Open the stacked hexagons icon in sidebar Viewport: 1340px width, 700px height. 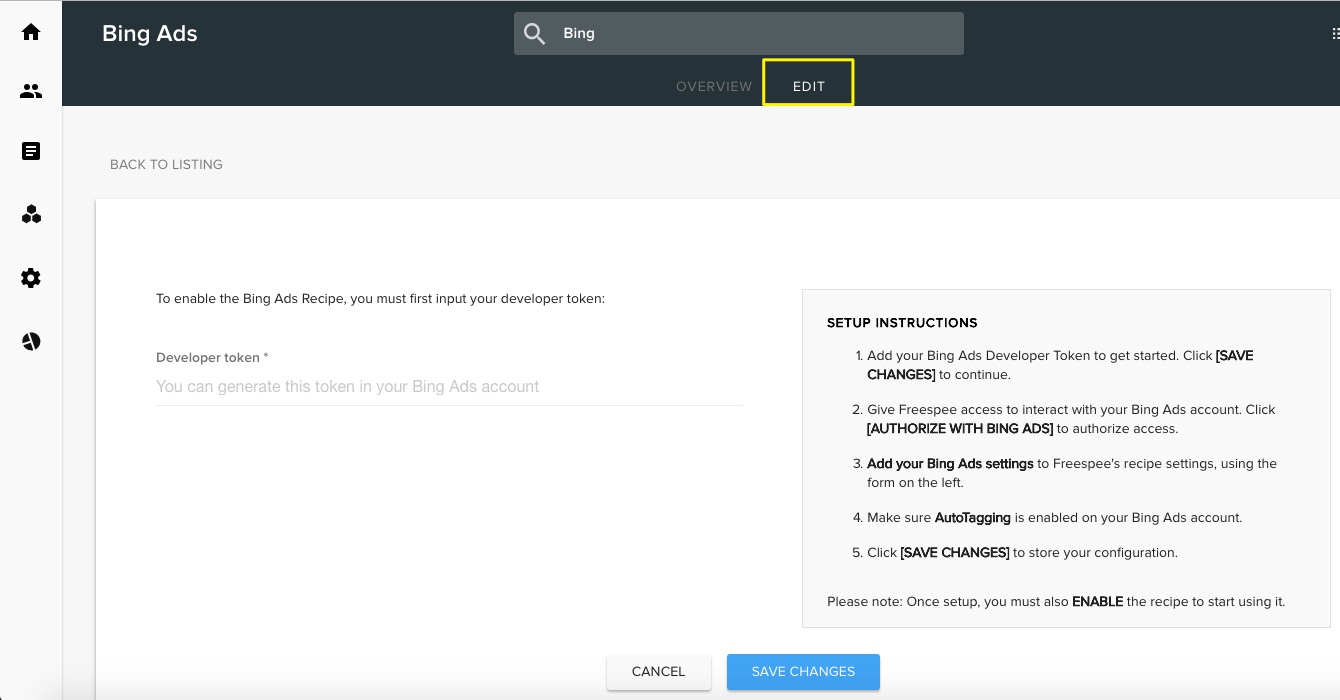(31, 214)
